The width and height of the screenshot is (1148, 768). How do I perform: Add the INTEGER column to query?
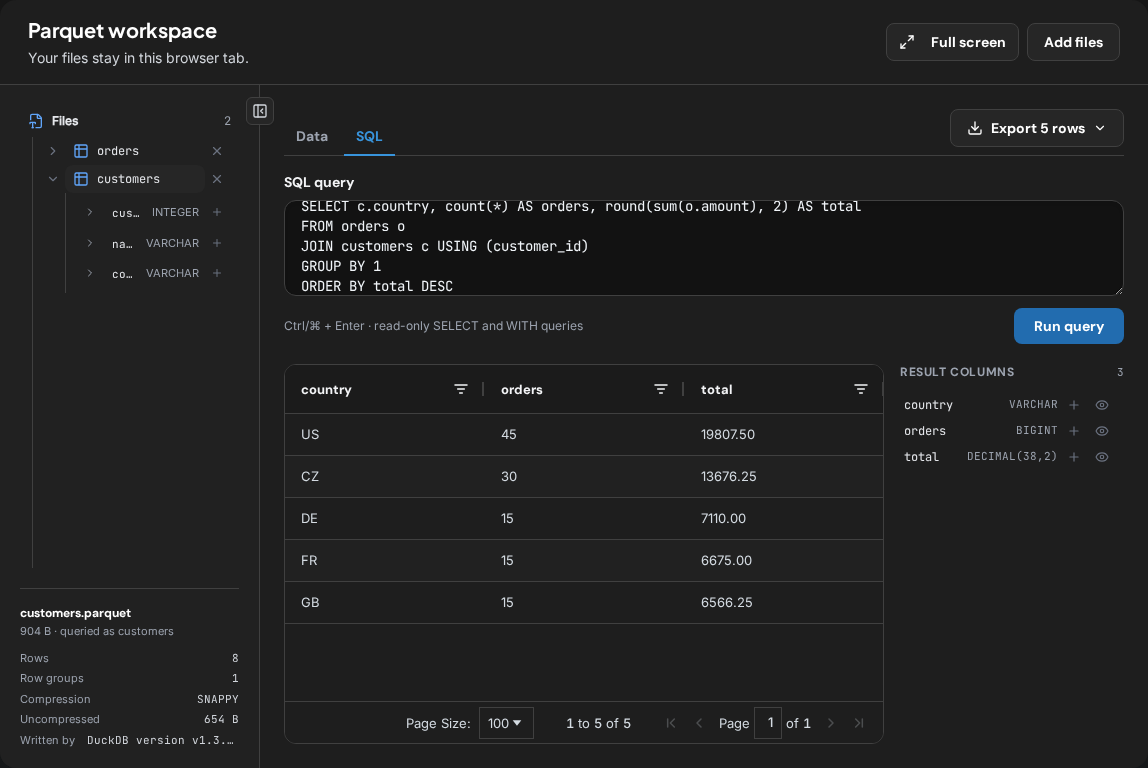[217, 212]
